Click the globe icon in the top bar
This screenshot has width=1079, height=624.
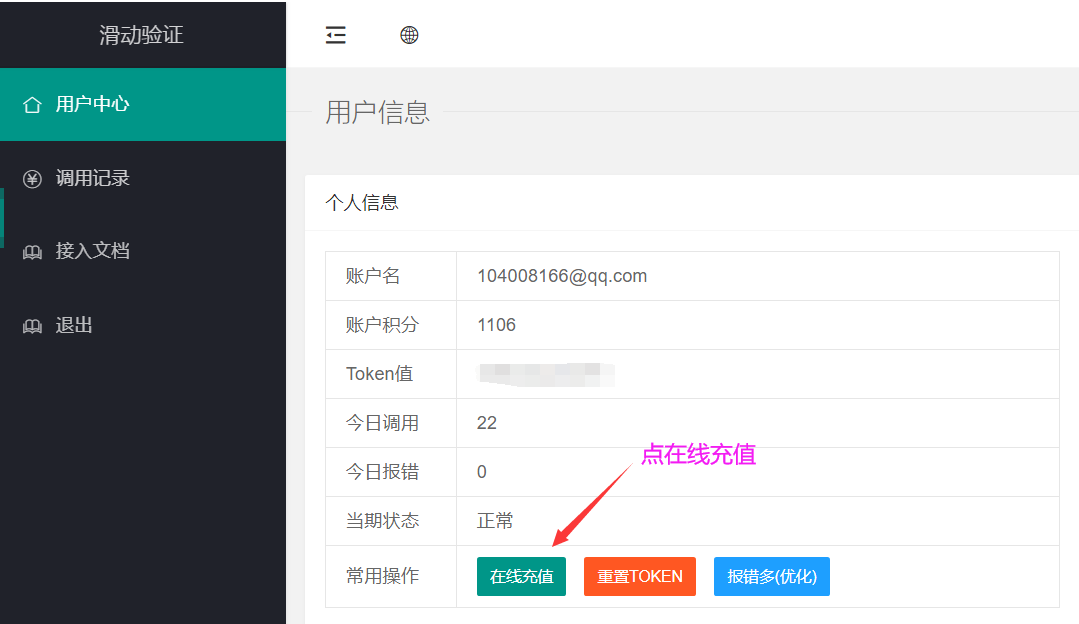(x=409, y=35)
